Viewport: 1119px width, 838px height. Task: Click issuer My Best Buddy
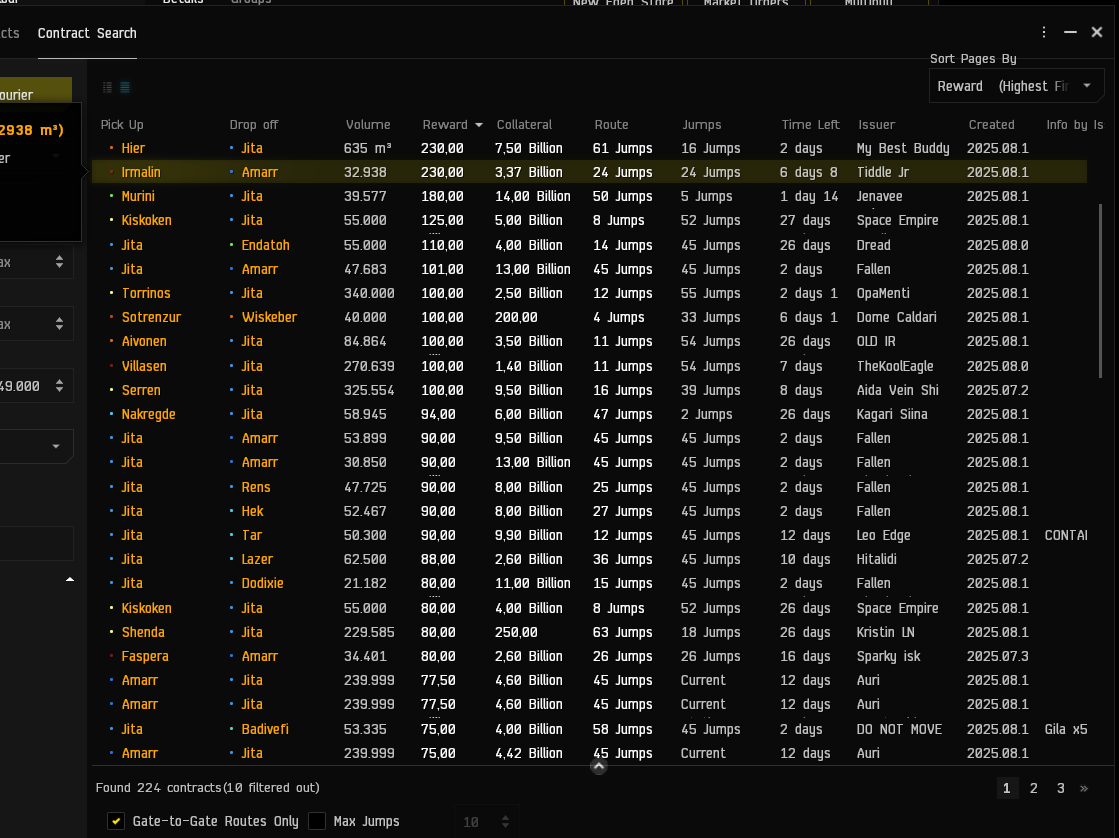[903, 148]
